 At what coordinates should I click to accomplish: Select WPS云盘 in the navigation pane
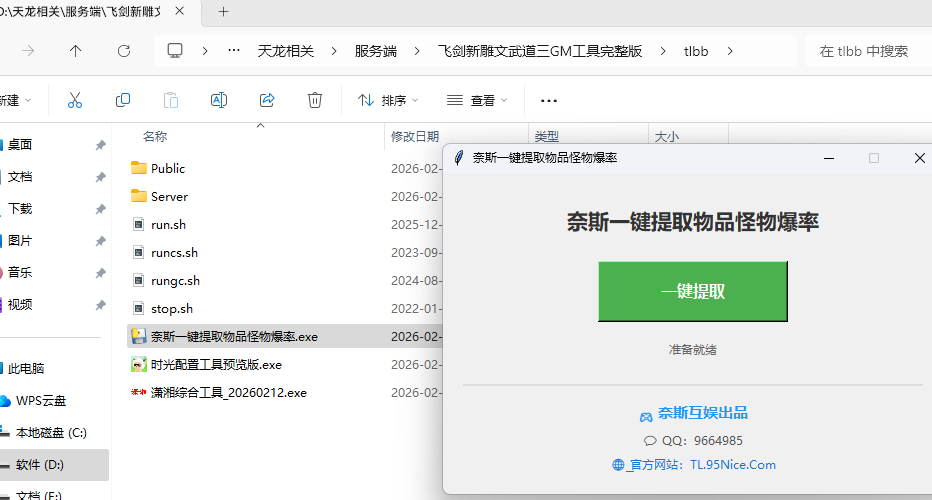(40, 401)
